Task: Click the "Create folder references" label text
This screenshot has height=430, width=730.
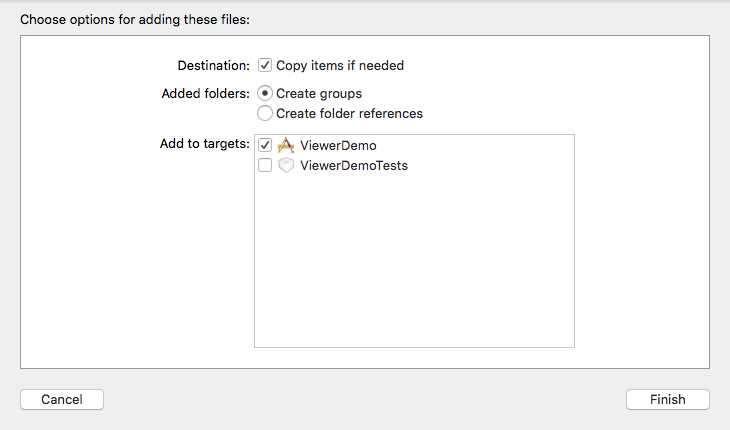Action: (349, 114)
